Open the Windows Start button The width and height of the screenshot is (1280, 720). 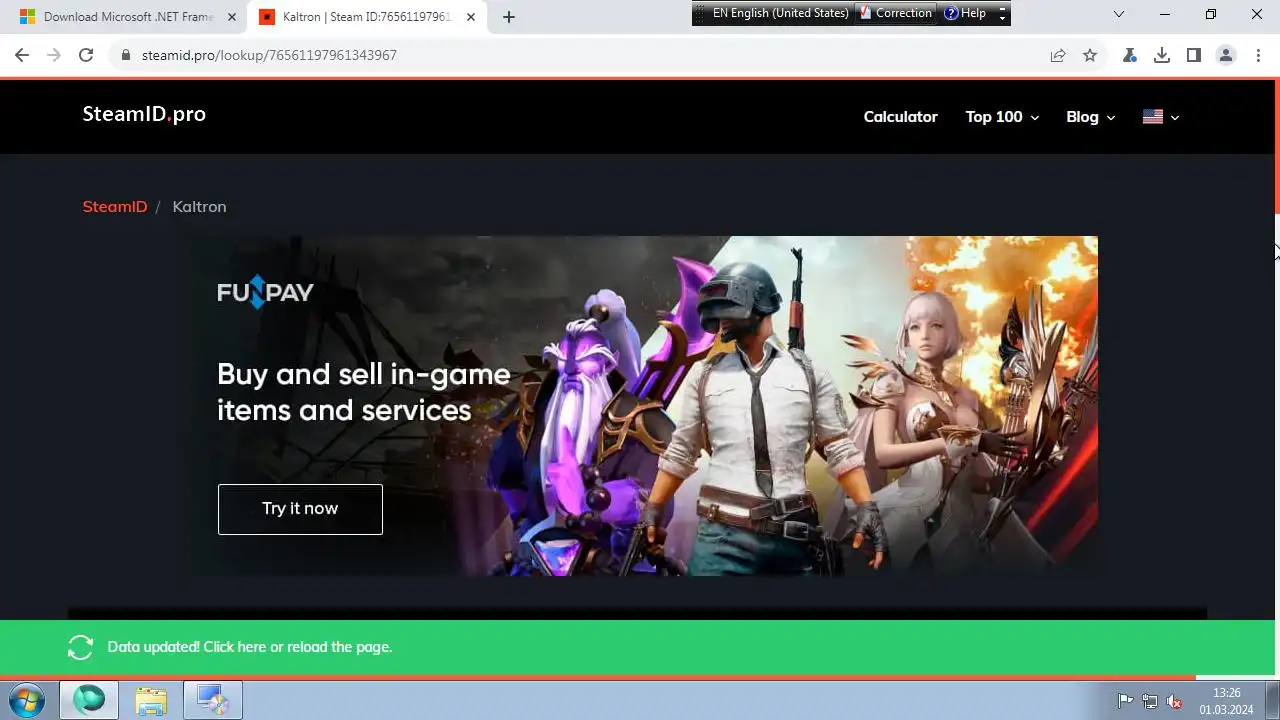click(x=26, y=700)
